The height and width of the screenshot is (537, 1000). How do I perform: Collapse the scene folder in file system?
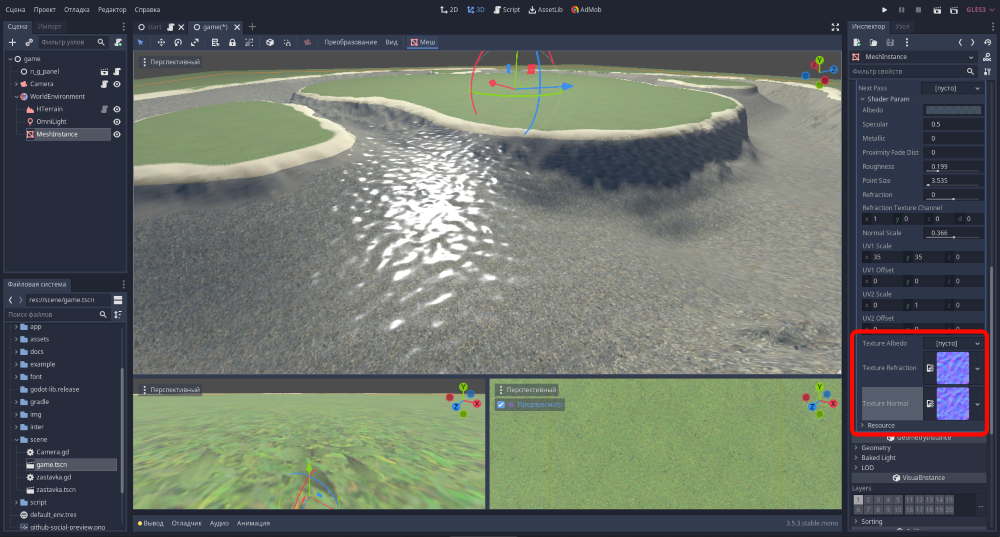[17, 439]
